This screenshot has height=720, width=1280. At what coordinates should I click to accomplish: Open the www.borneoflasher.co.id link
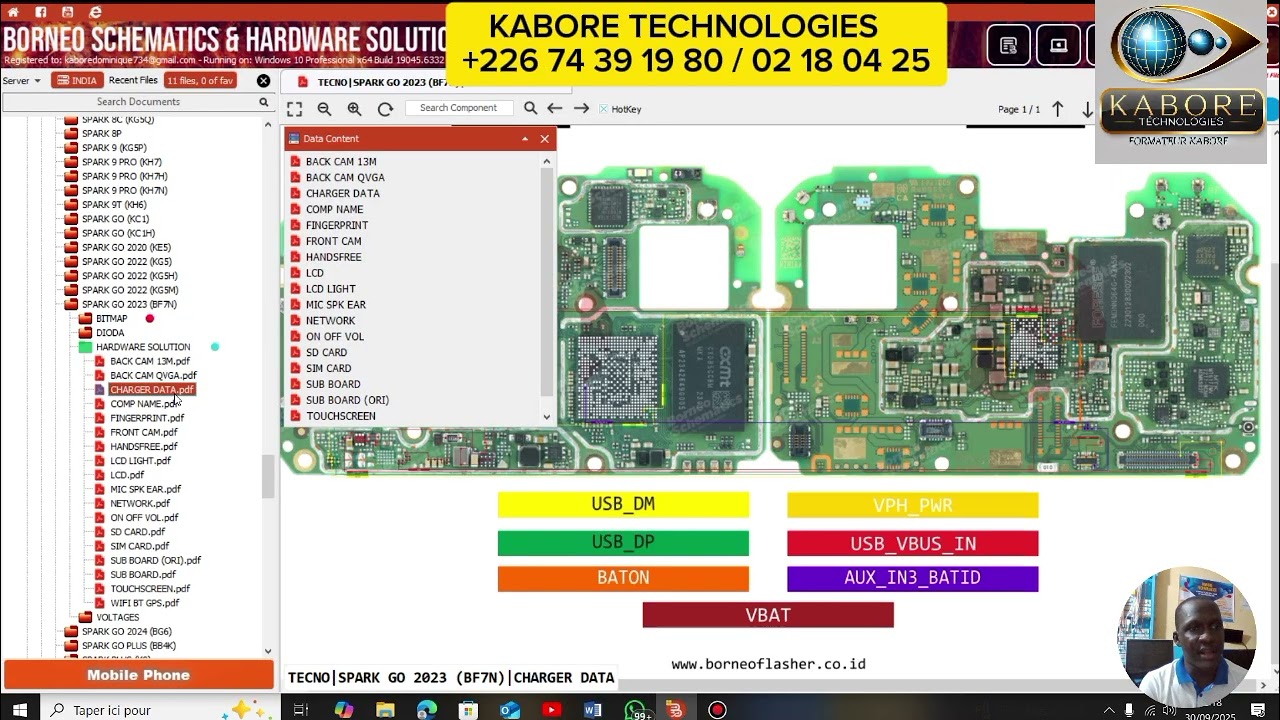(768, 664)
